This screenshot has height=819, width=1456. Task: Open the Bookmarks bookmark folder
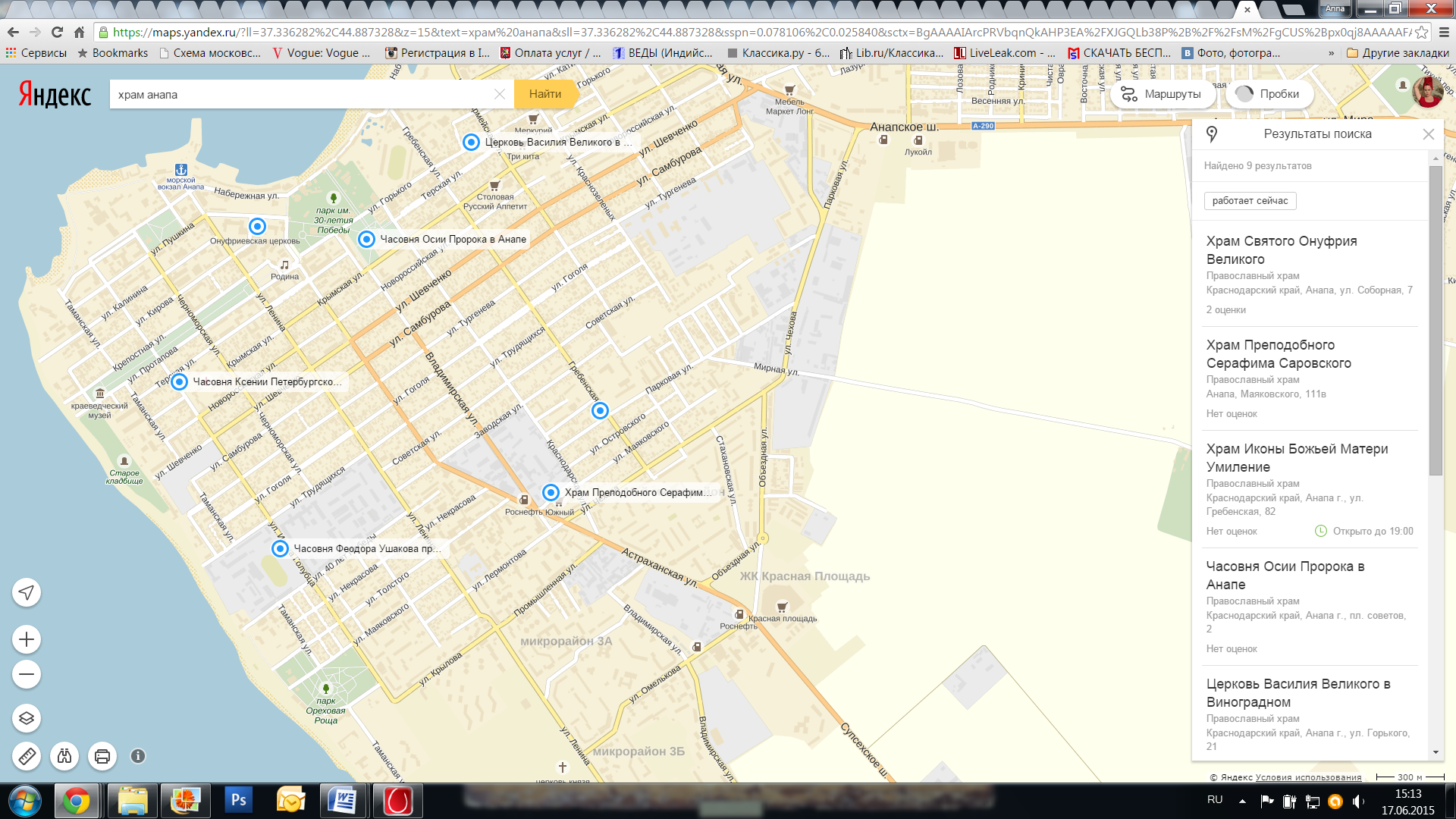[112, 53]
